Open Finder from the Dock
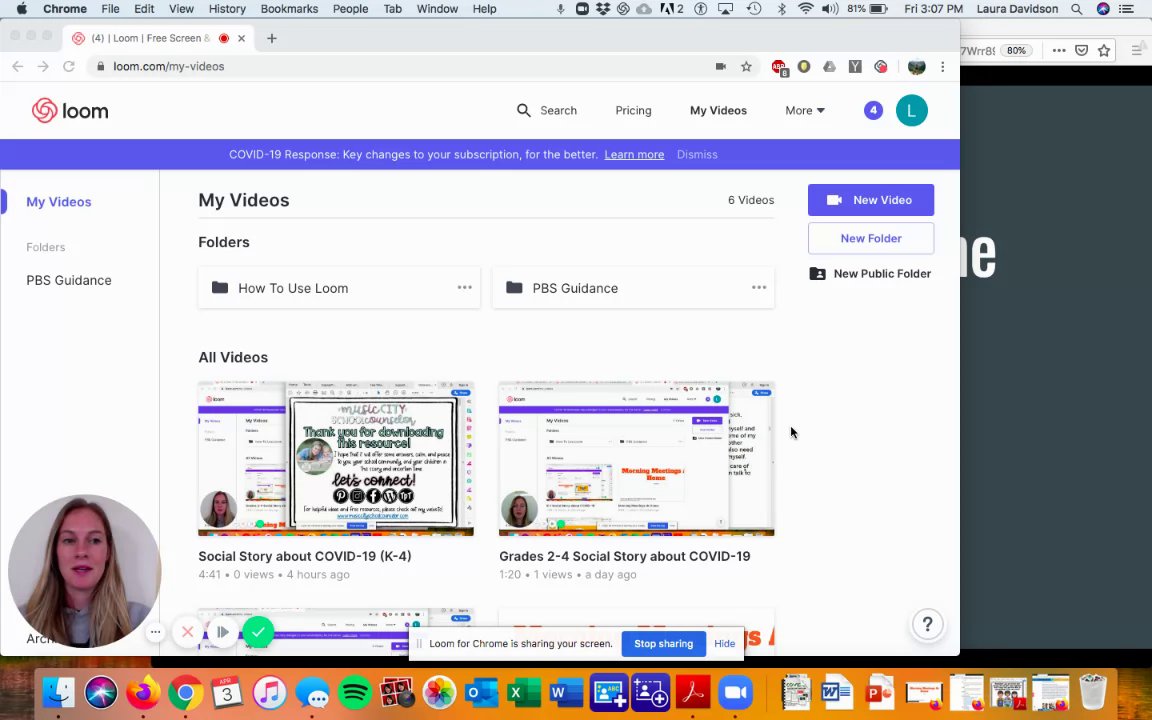 click(58, 693)
